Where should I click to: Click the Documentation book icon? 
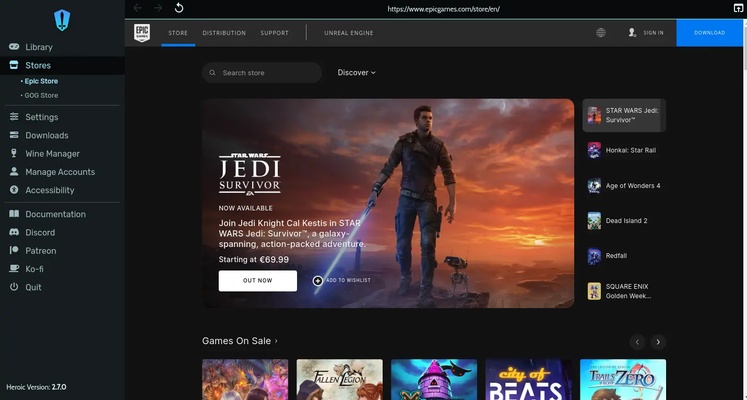coord(14,214)
